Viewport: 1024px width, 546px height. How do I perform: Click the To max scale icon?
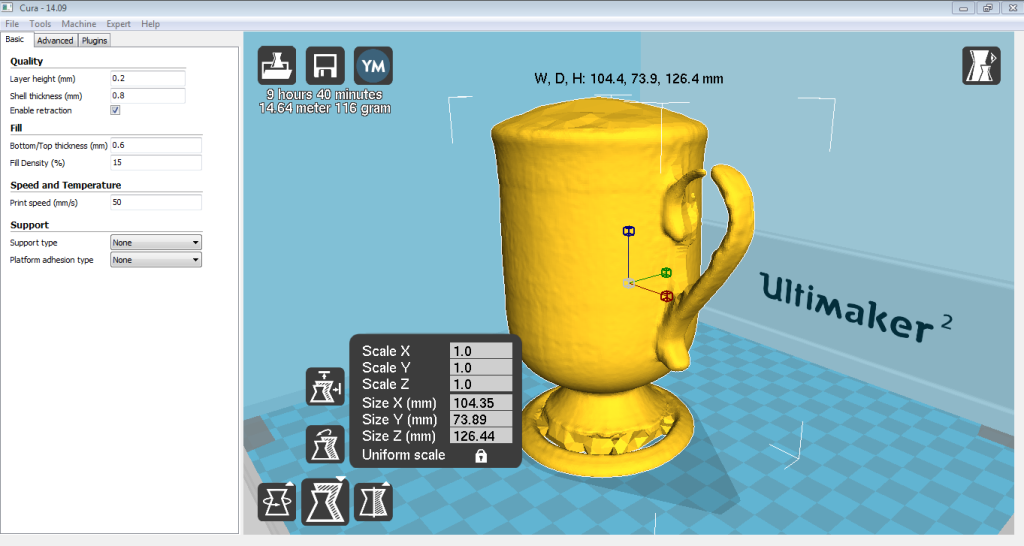(x=325, y=387)
